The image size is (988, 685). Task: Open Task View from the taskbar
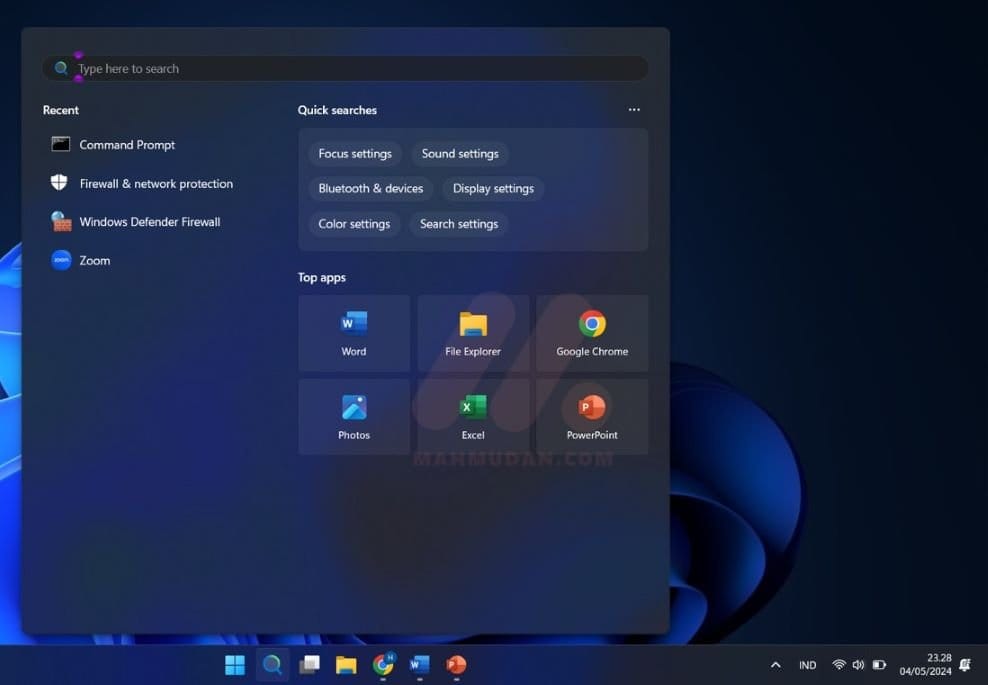309,665
